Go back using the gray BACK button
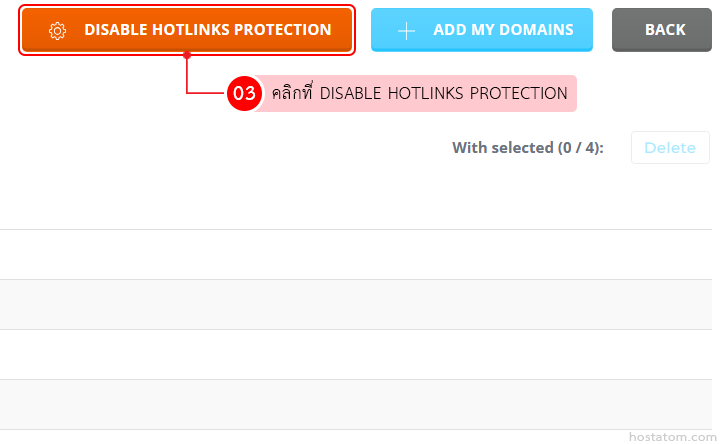 [665, 30]
